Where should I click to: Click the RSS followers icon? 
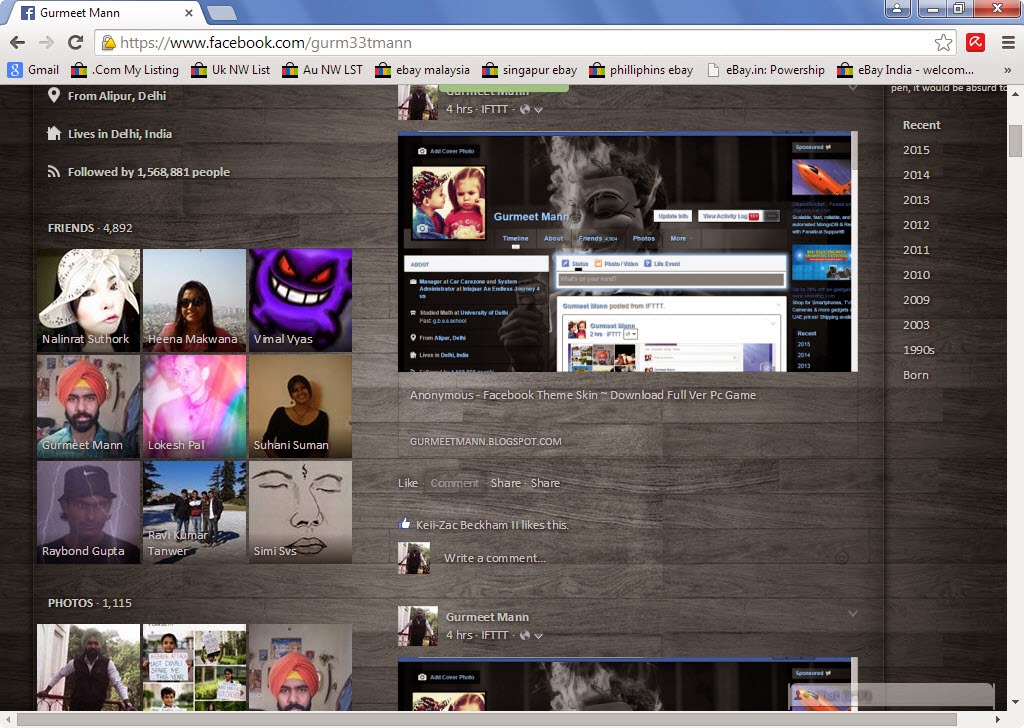[x=54, y=172]
